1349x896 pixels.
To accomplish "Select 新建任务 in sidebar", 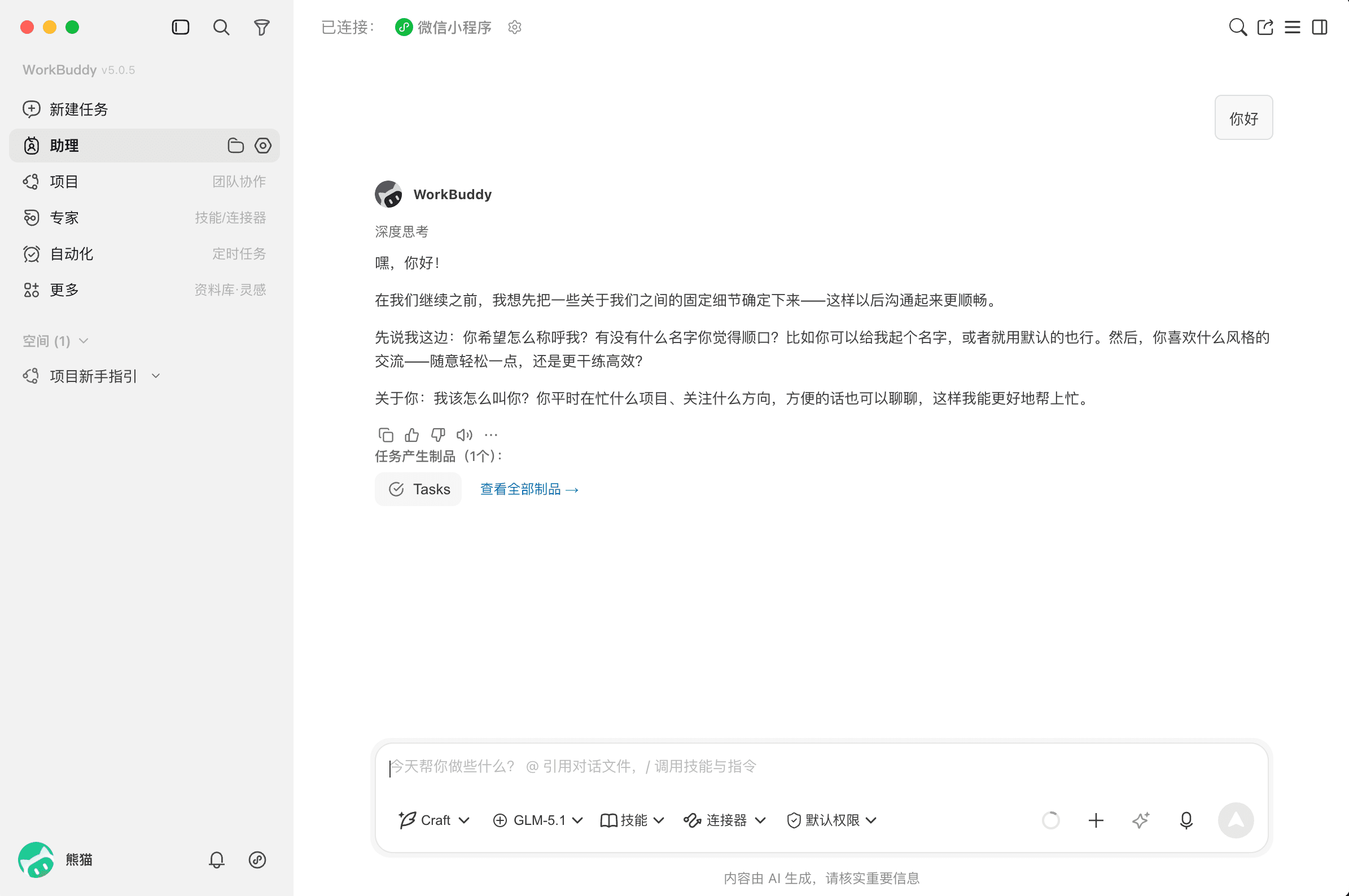I will (144, 109).
